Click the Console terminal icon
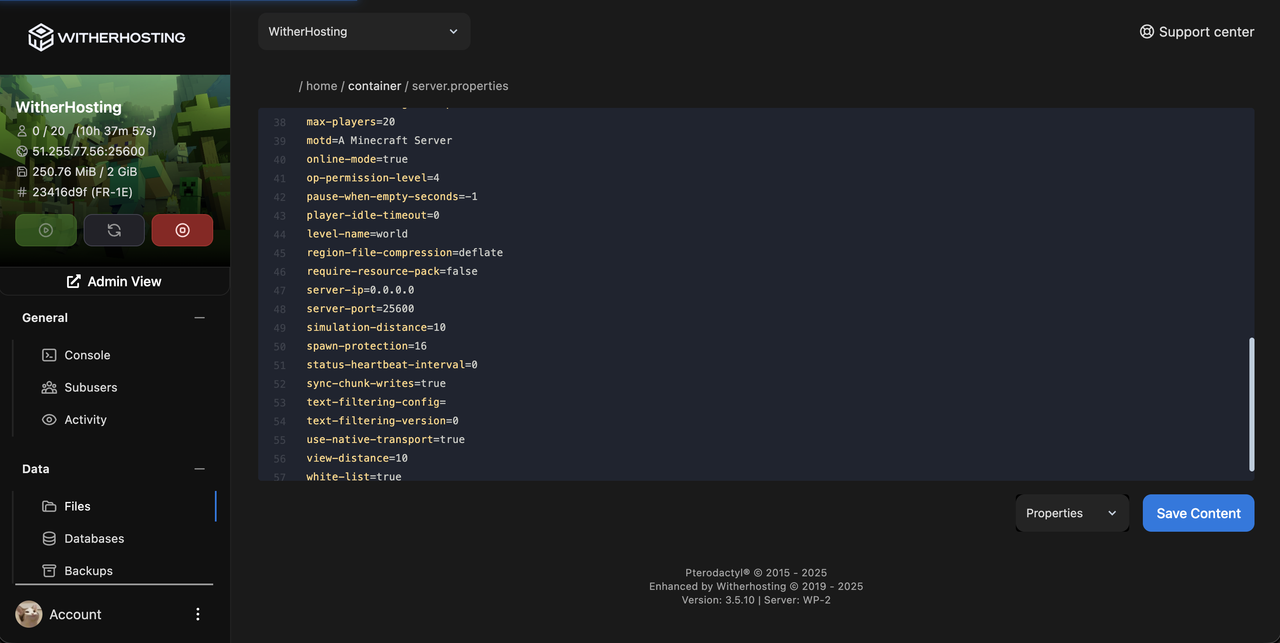 49,355
